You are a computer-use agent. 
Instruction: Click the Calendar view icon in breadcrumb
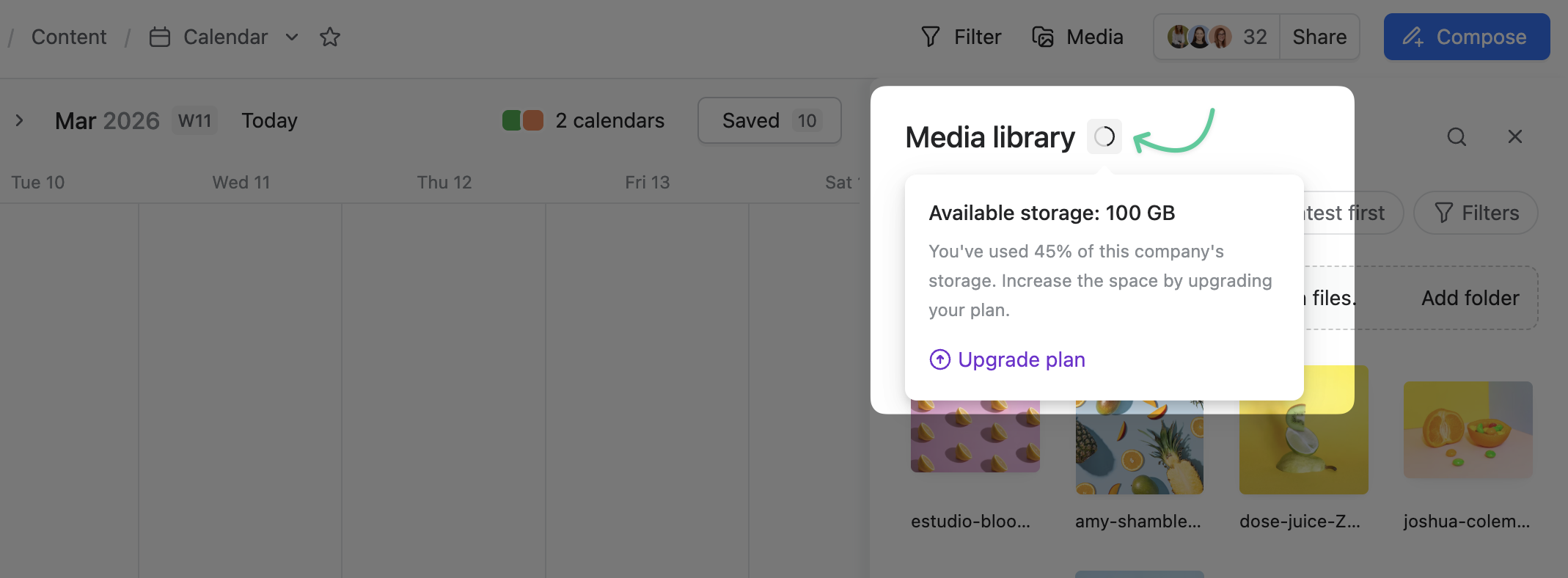pos(160,37)
